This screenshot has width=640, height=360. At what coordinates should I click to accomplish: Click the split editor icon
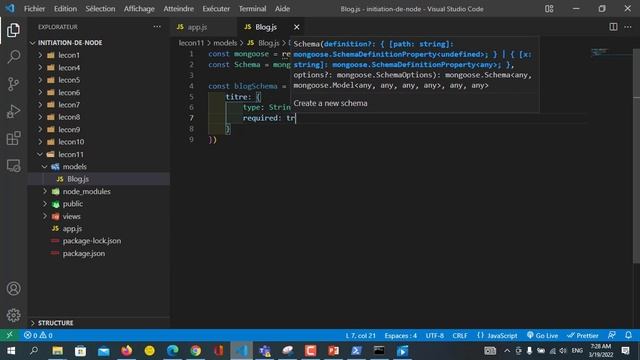click(x=613, y=27)
